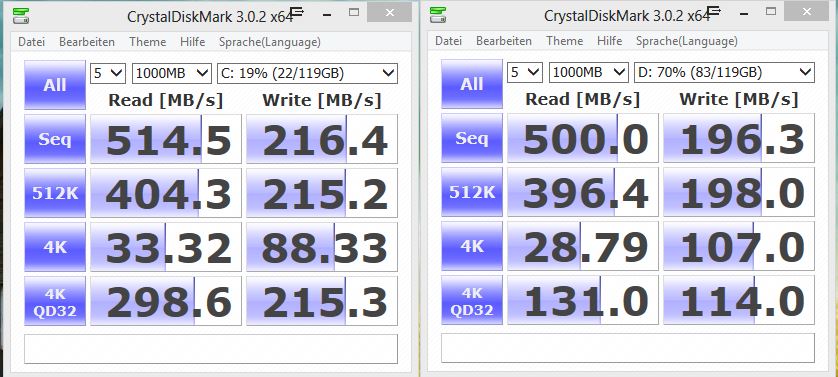The width and height of the screenshot is (838, 377).
Task: Open Sprache(Language) menu in right window
Action: 687,41
